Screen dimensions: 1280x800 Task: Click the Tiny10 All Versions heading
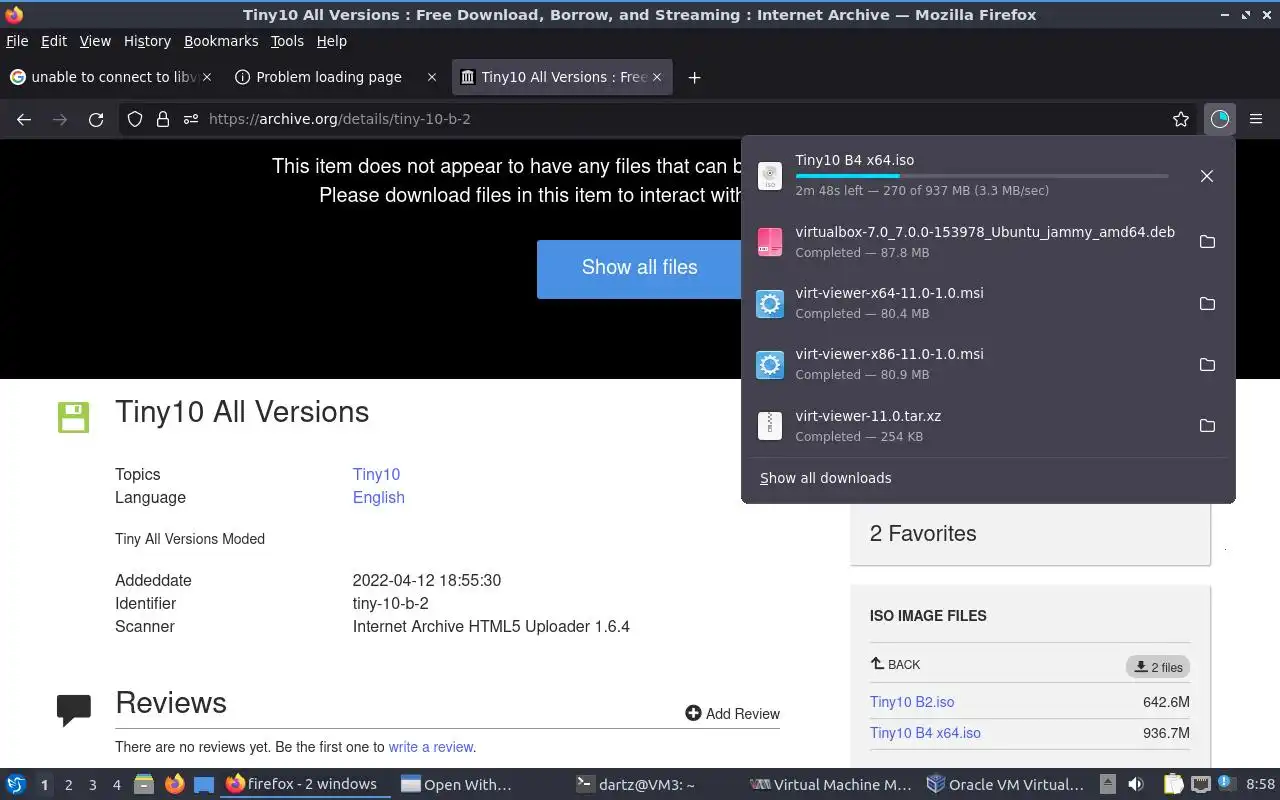tap(242, 412)
